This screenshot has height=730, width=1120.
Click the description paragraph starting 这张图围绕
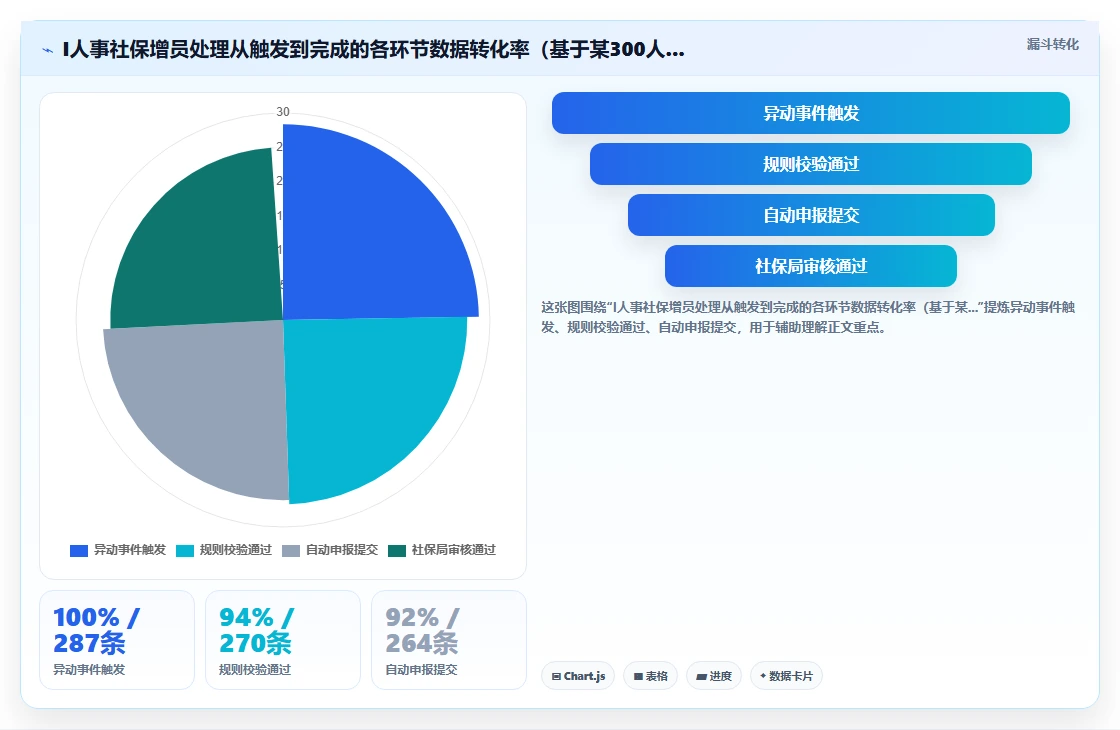point(808,317)
